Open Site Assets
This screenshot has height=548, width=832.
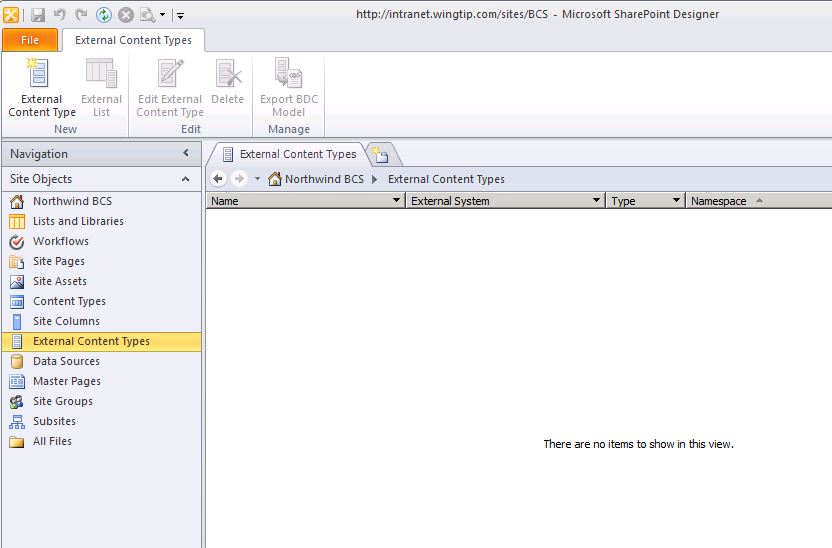coord(102,281)
